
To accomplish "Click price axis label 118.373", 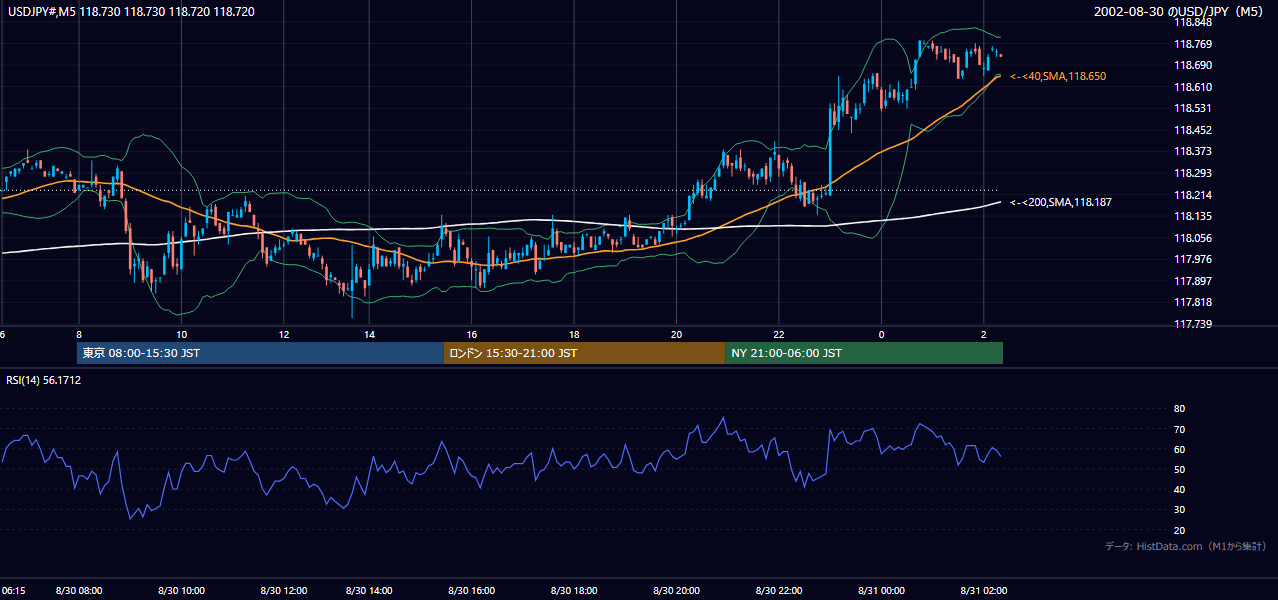I will [1193, 151].
